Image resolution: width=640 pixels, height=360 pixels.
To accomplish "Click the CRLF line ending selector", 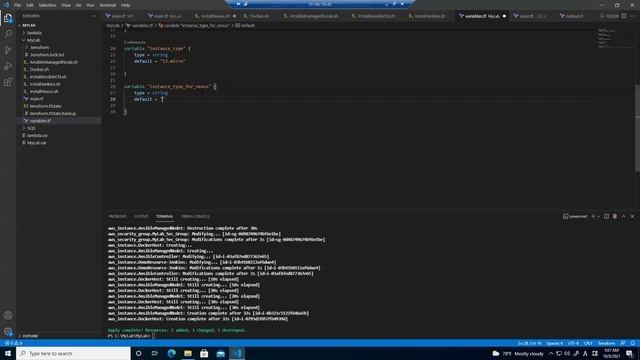I will [x=588, y=343].
